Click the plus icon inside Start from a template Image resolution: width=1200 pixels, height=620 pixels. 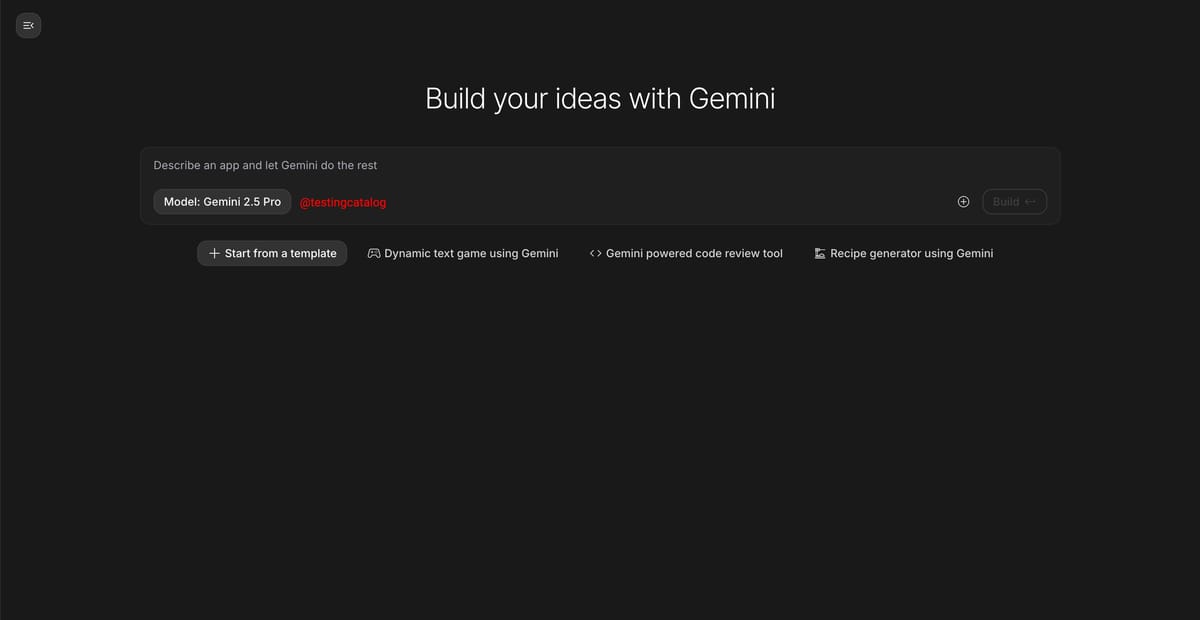(213, 253)
